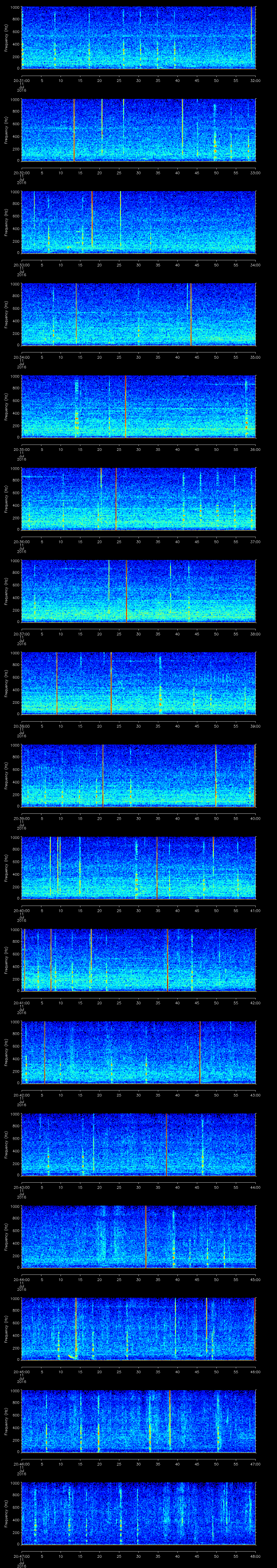Viewport: 277px width, 1568px height.
Task: Click the spectrogram panel starting at 20:33:00
Action: click(x=138, y=222)
